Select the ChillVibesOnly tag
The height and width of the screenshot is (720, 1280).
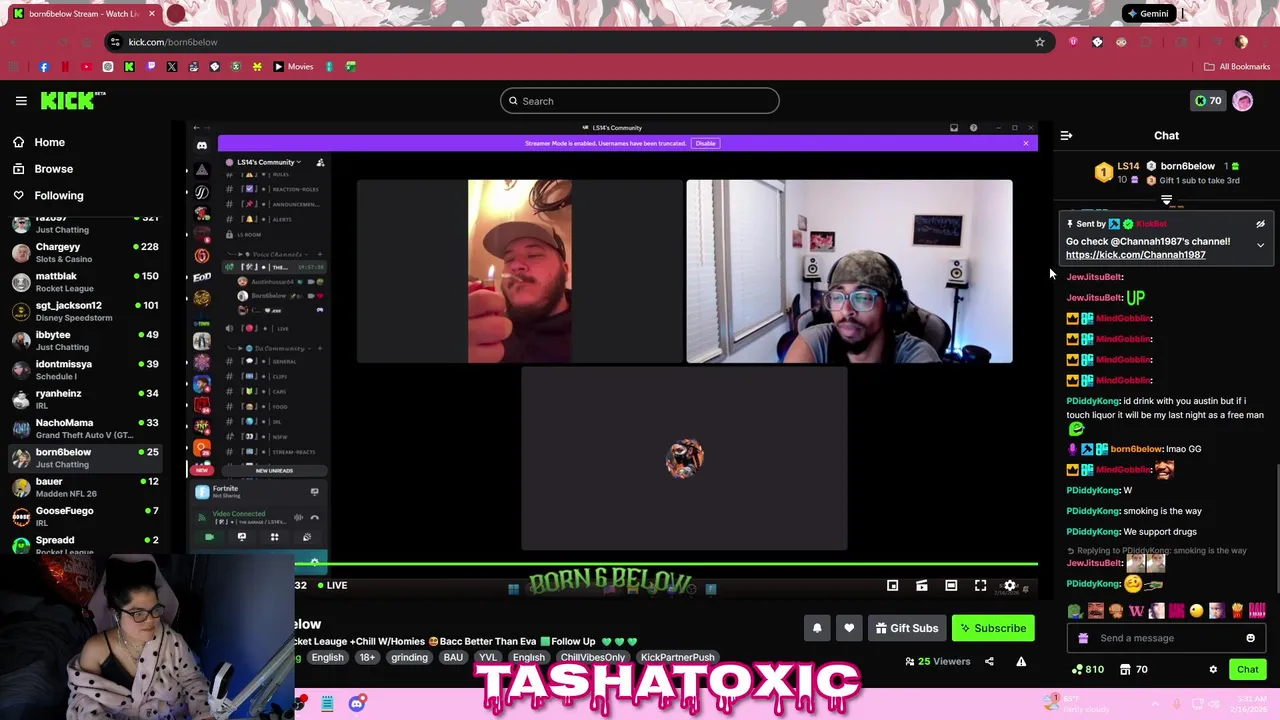point(593,658)
